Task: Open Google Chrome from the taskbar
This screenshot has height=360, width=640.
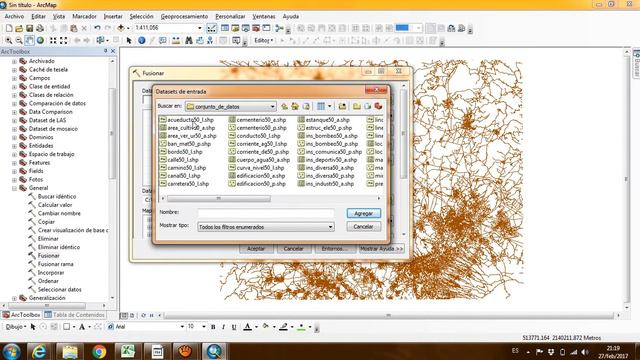Action: 99,351
